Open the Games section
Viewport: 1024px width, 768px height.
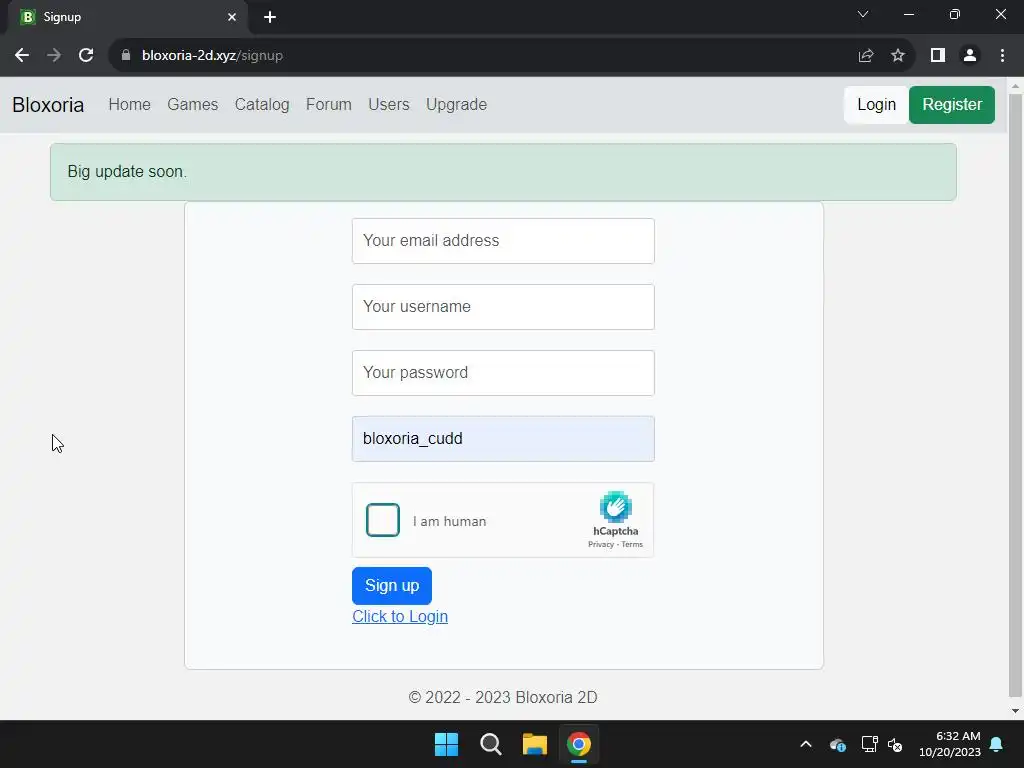(x=193, y=104)
